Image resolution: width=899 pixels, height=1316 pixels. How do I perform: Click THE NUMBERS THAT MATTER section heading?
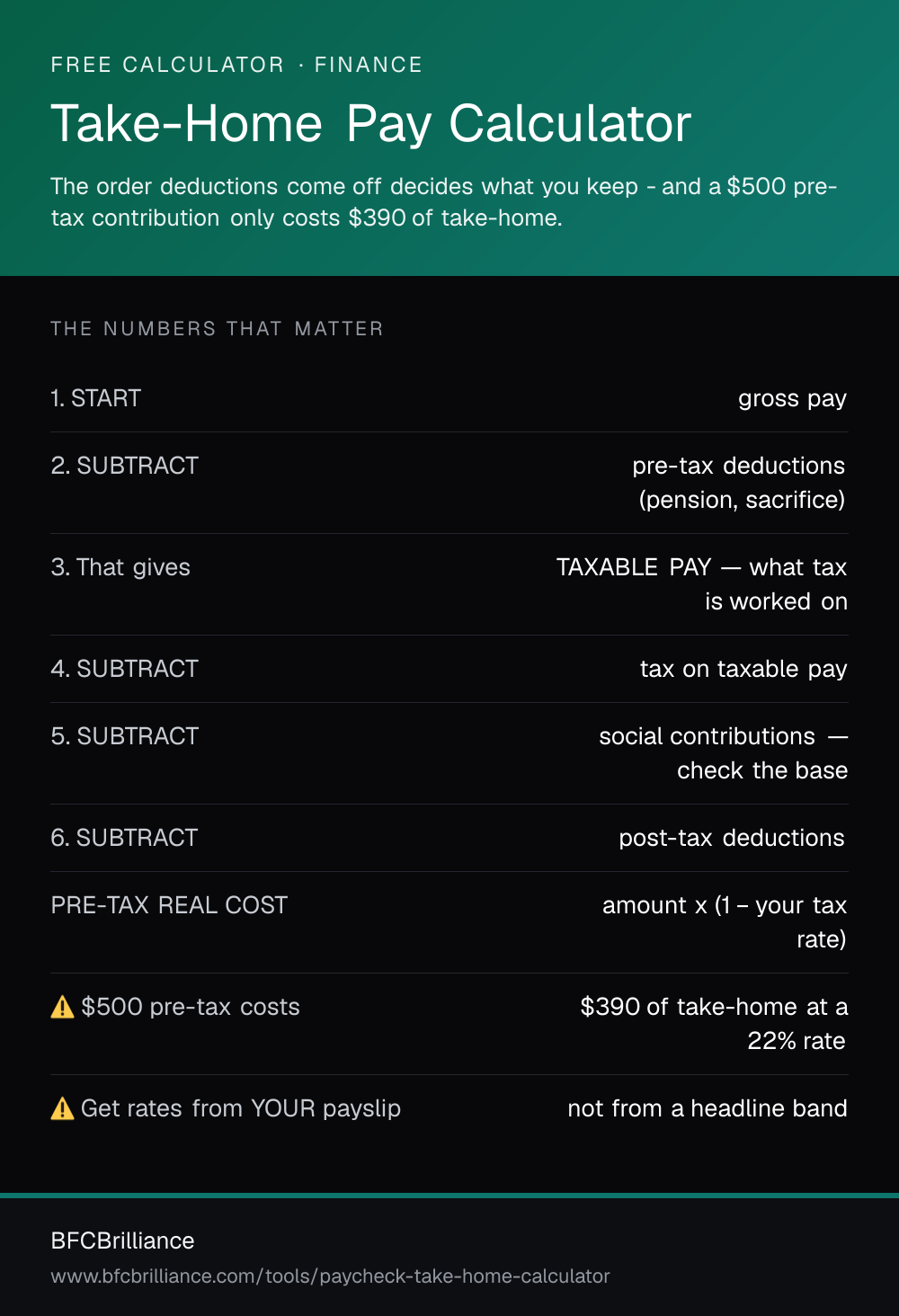[x=217, y=329]
